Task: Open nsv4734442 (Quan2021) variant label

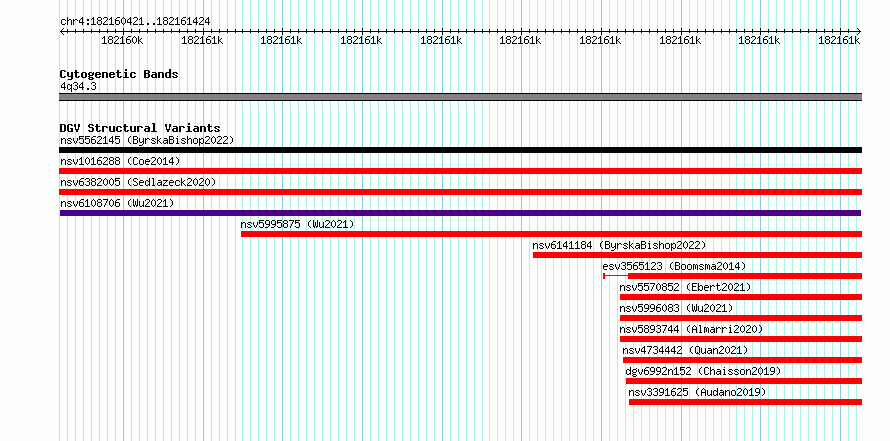Action: (685, 350)
